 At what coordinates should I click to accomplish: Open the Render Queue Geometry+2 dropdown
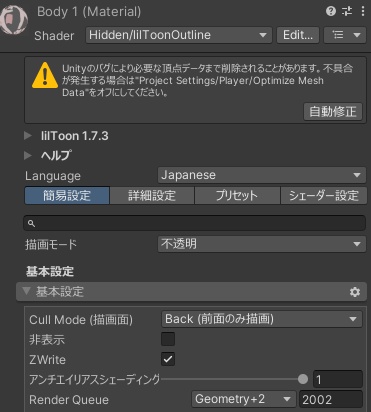244,399
